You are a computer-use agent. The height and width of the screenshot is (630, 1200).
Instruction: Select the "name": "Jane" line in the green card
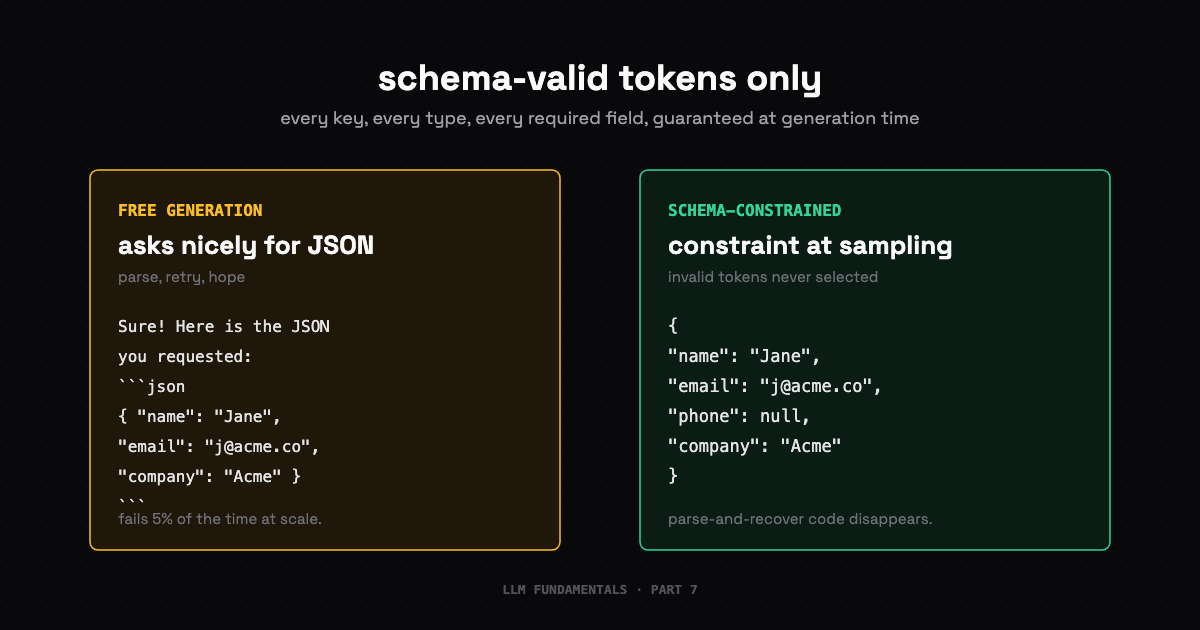click(x=744, y=356)
